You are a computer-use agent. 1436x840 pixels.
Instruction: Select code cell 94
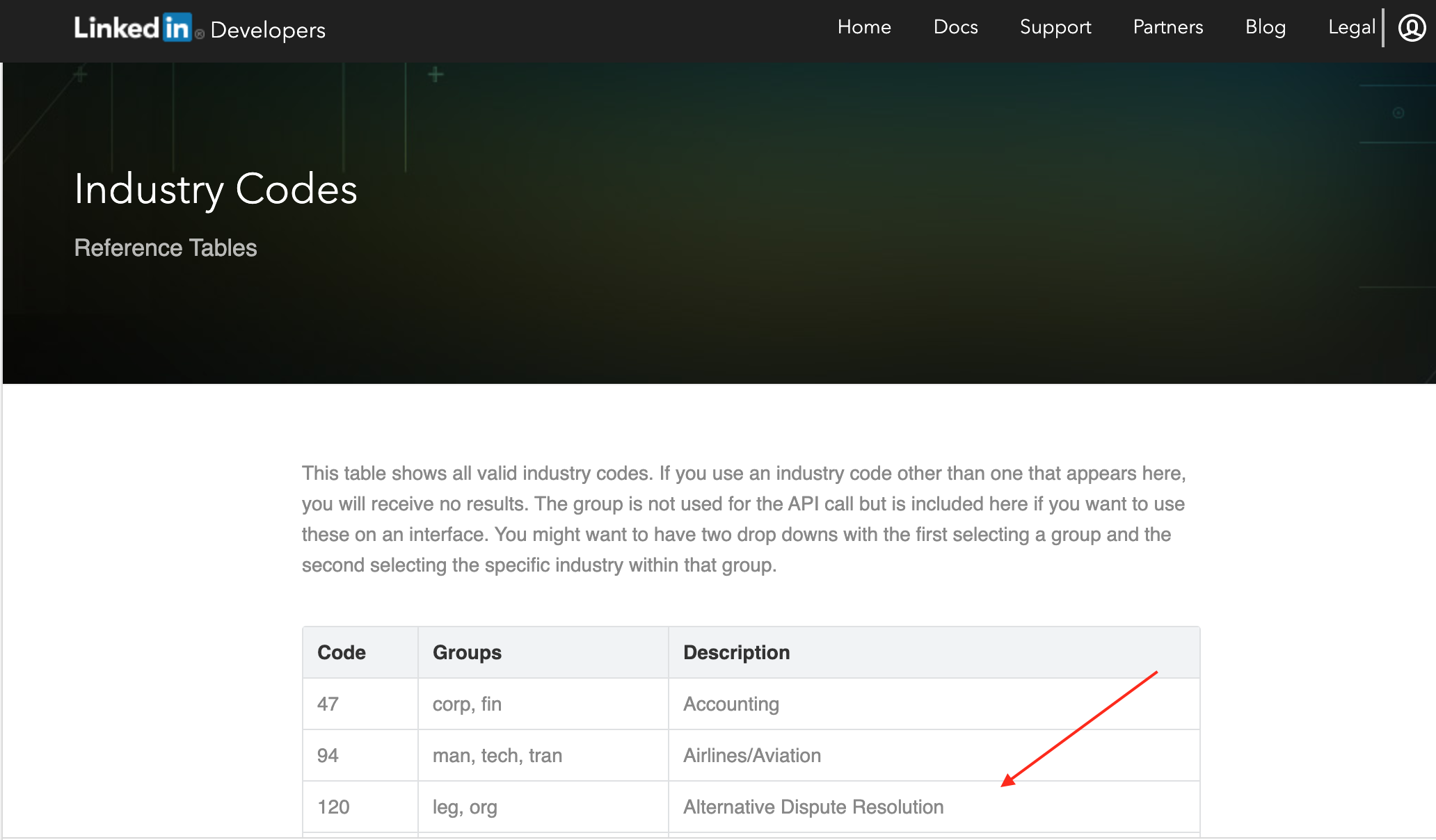[360, 755]
